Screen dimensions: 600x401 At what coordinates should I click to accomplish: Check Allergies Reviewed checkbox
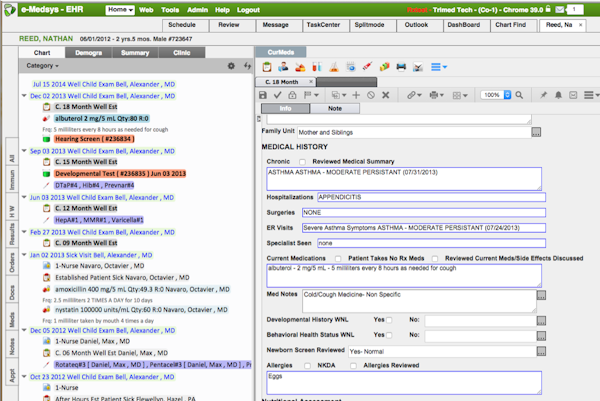[x=354, y=366]
